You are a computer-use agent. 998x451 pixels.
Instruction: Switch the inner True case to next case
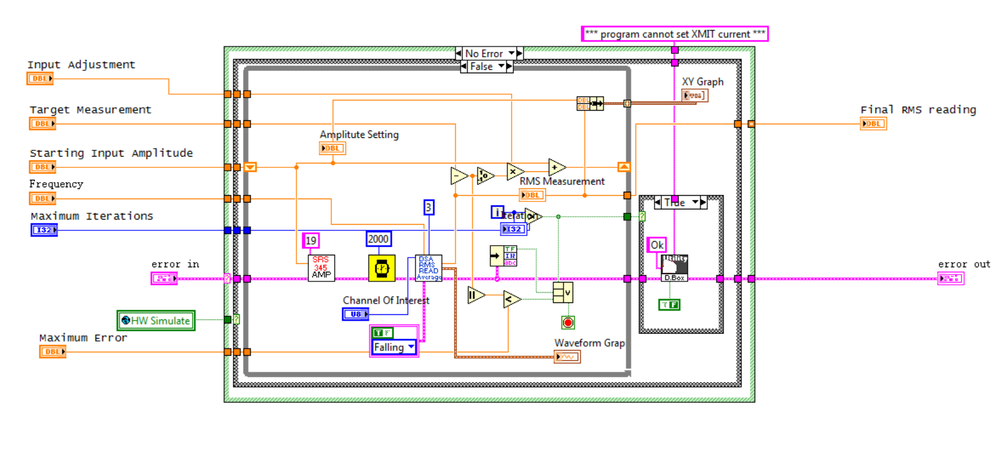[x=702, y=202]
